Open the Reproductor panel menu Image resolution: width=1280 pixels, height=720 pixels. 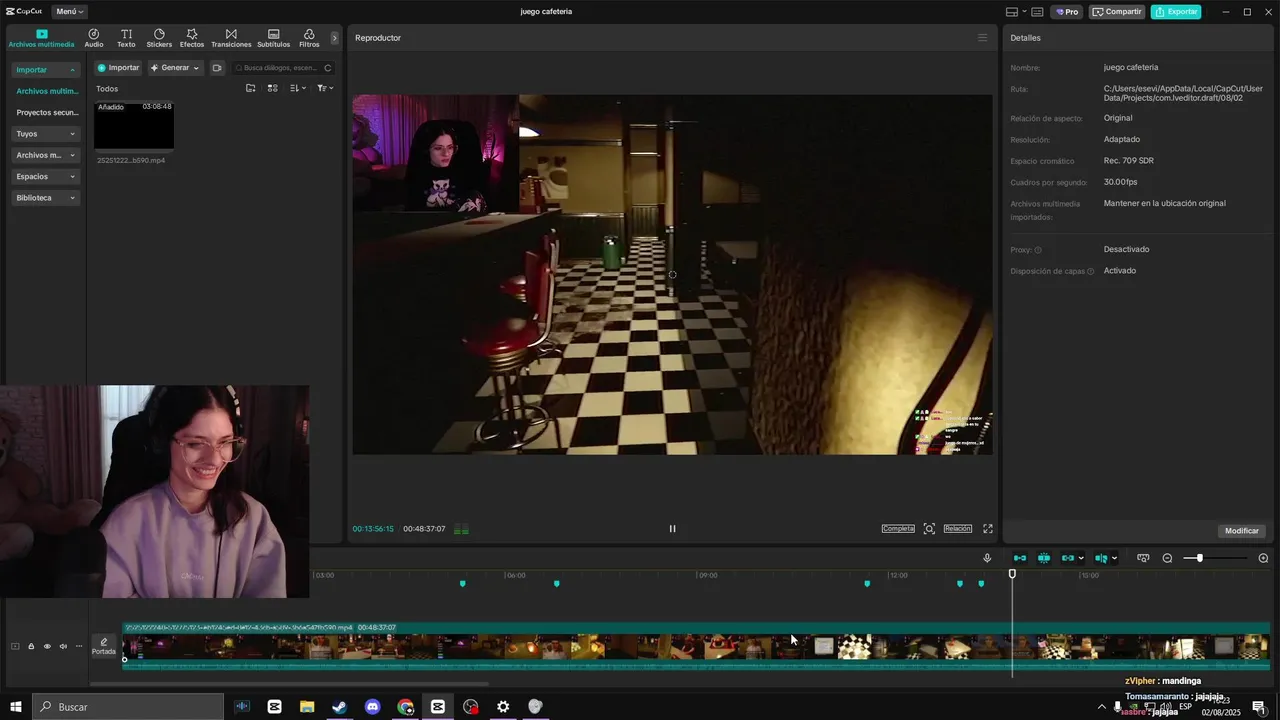[982, 38]
